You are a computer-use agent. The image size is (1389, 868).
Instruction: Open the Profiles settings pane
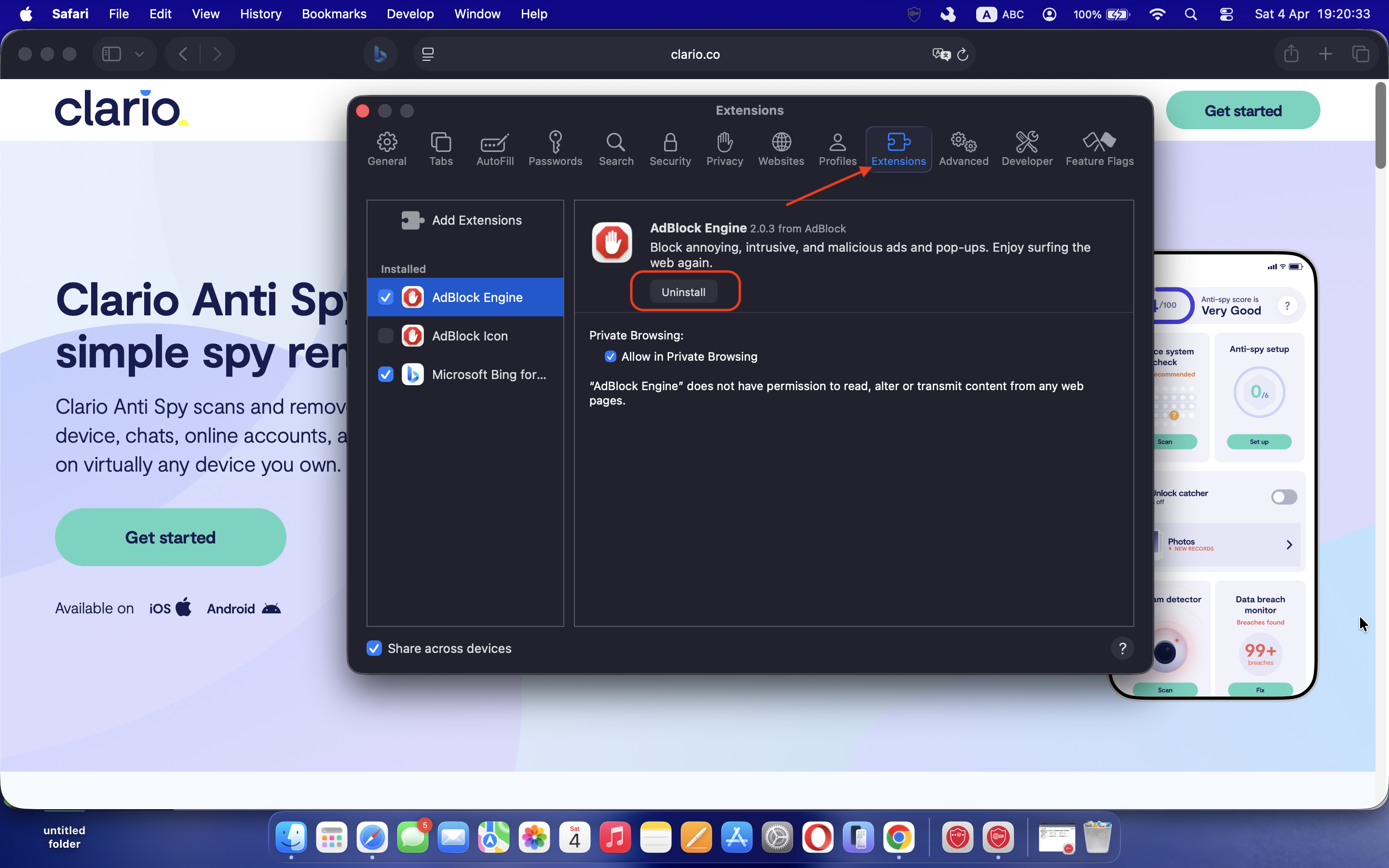(837, 149)
